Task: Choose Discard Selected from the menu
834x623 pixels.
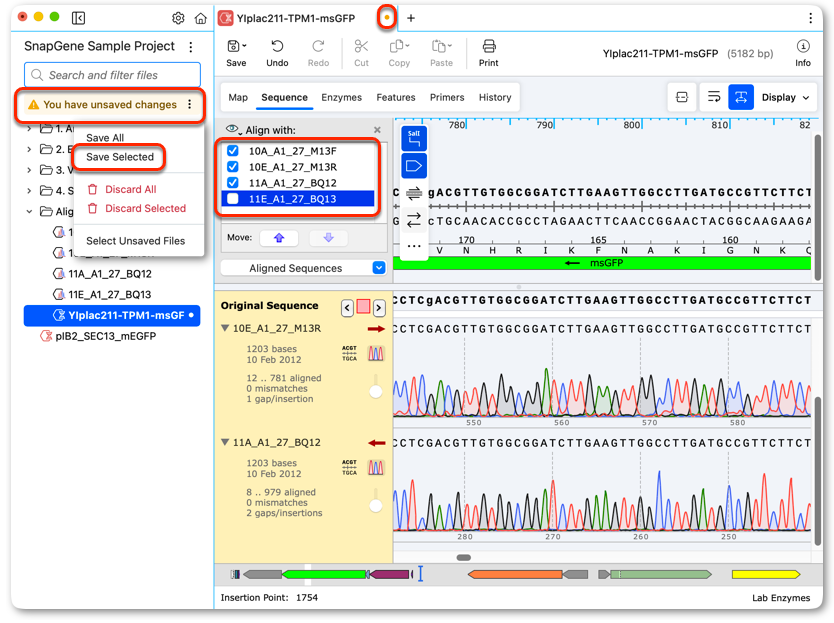Action: pyautogui.click(x=145, y=209)
